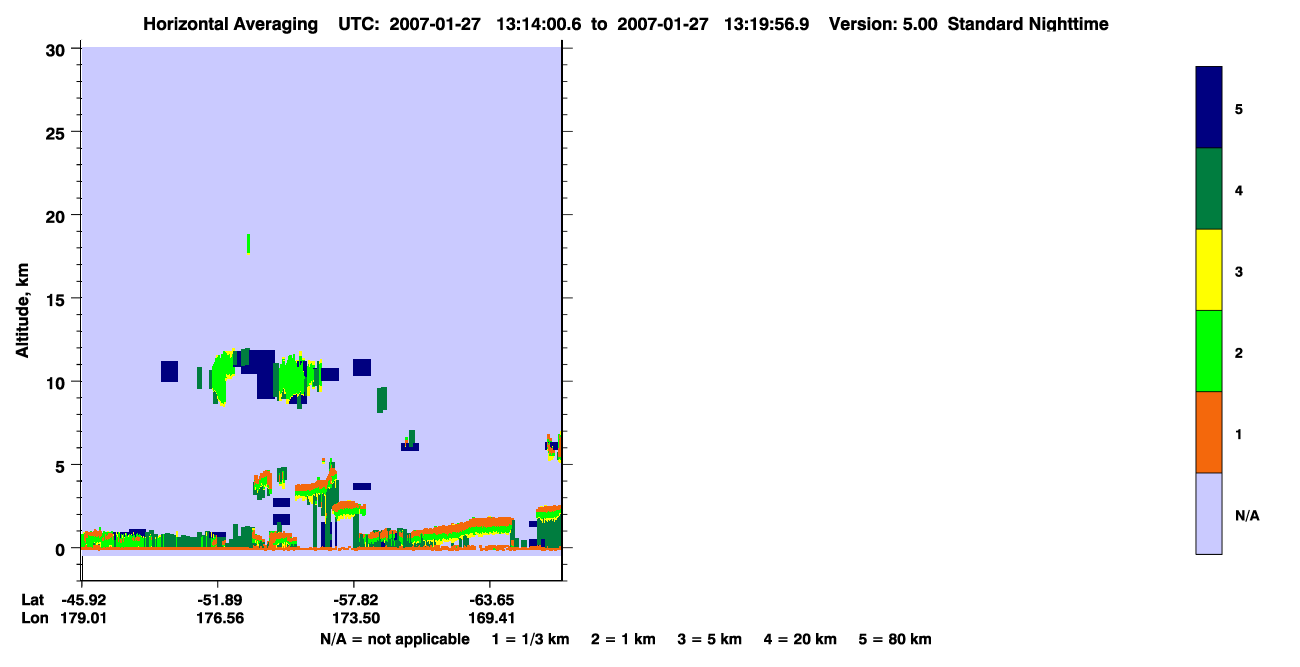This screenshot has width=1300, height=667.
Task: Click the '1 = 1/3 km' legend text
Action: tap(530, 639)
